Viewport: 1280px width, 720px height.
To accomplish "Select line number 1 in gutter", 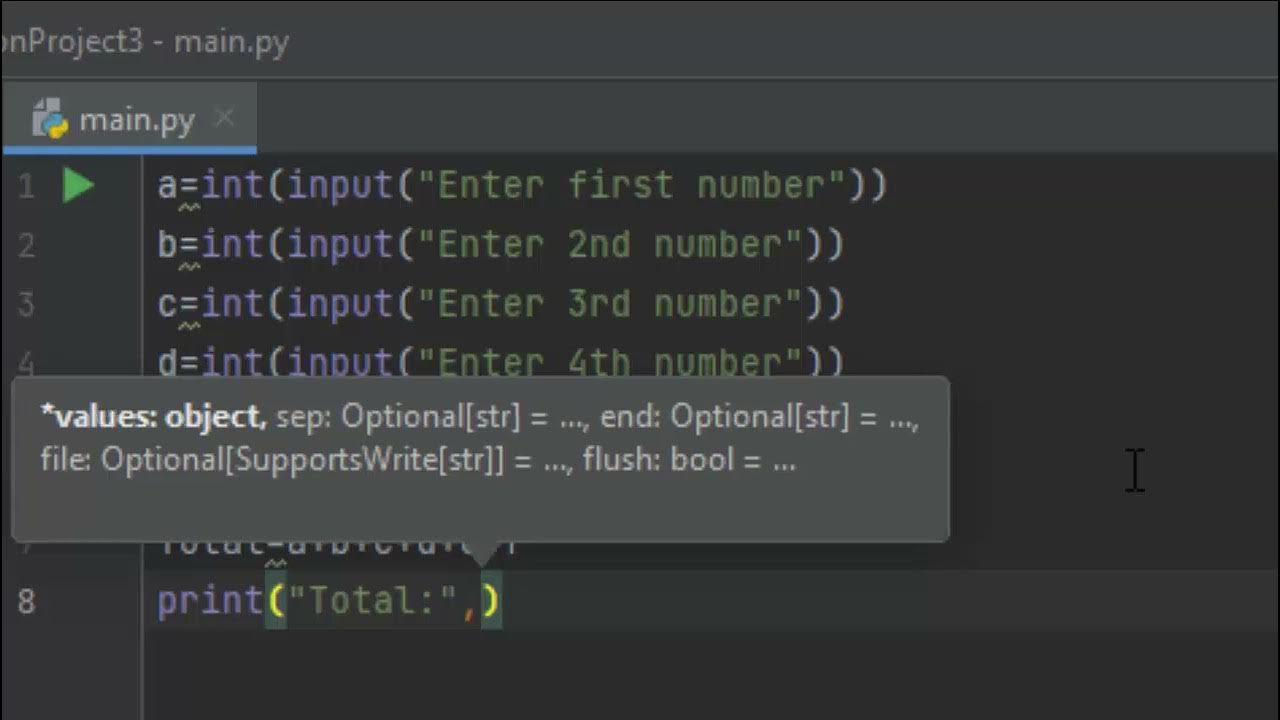I will pos(26,186).
